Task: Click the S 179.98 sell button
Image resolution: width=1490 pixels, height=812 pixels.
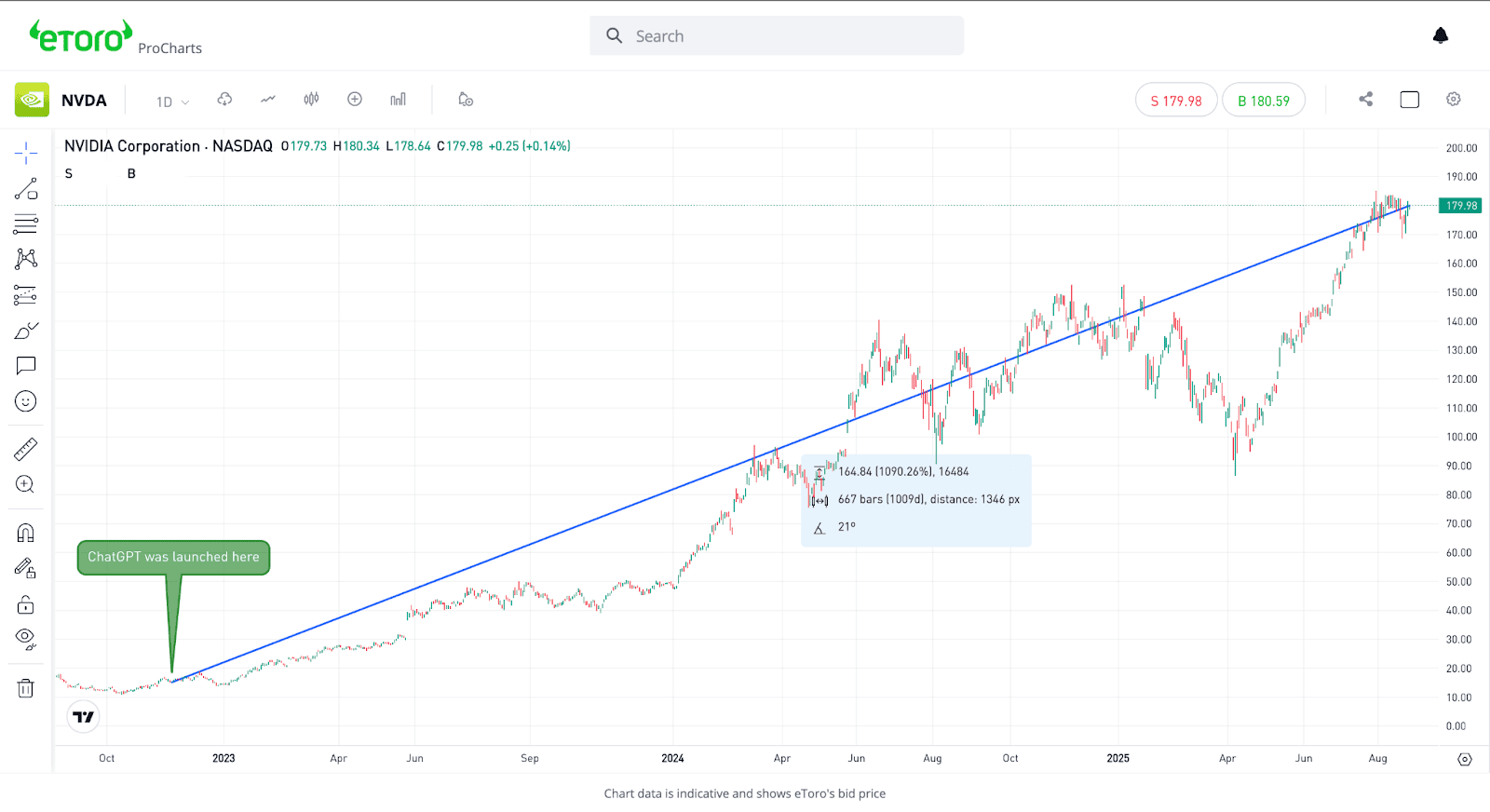Action: 1176,101
